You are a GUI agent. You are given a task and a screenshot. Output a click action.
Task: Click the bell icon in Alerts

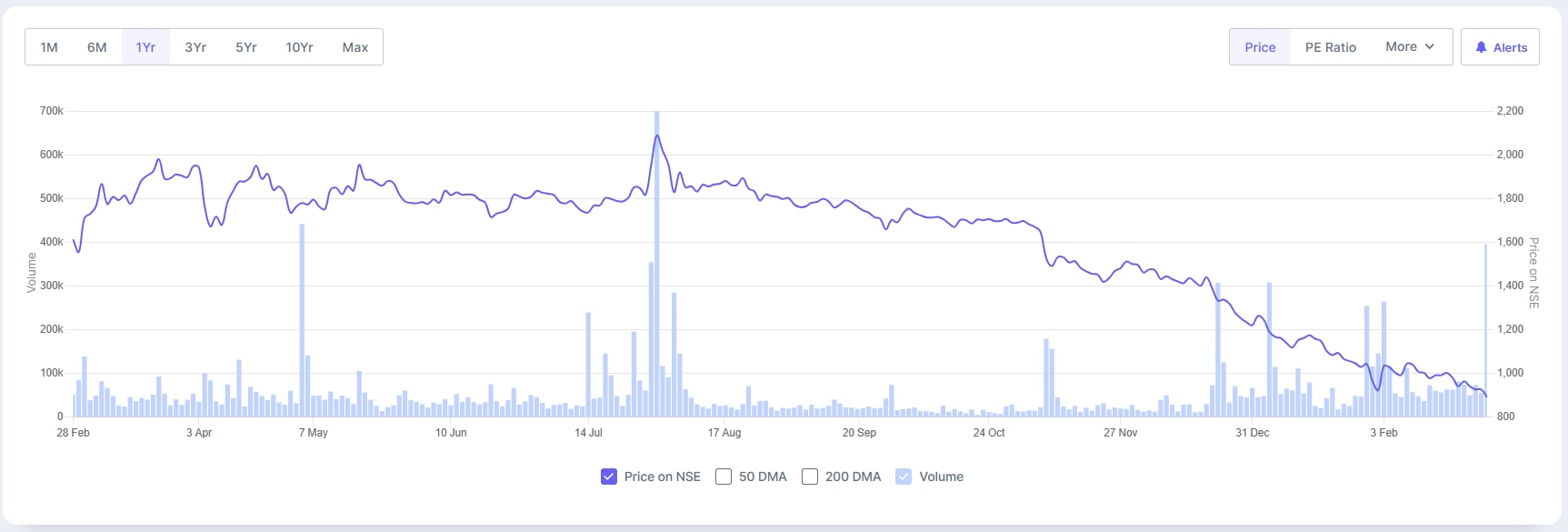1481,47
